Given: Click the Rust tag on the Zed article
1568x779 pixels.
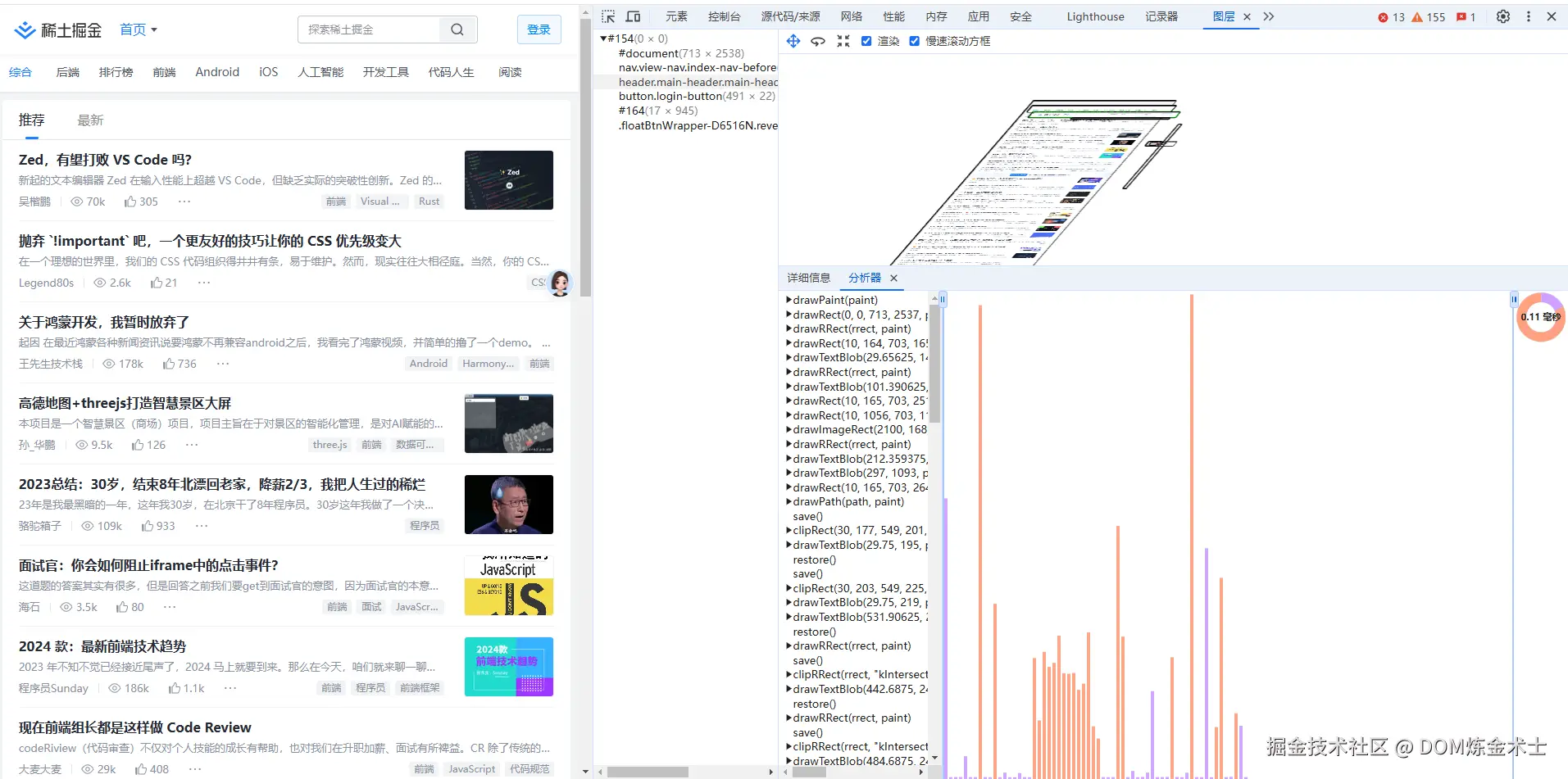Looking at the screenshot, I should 429,202.
